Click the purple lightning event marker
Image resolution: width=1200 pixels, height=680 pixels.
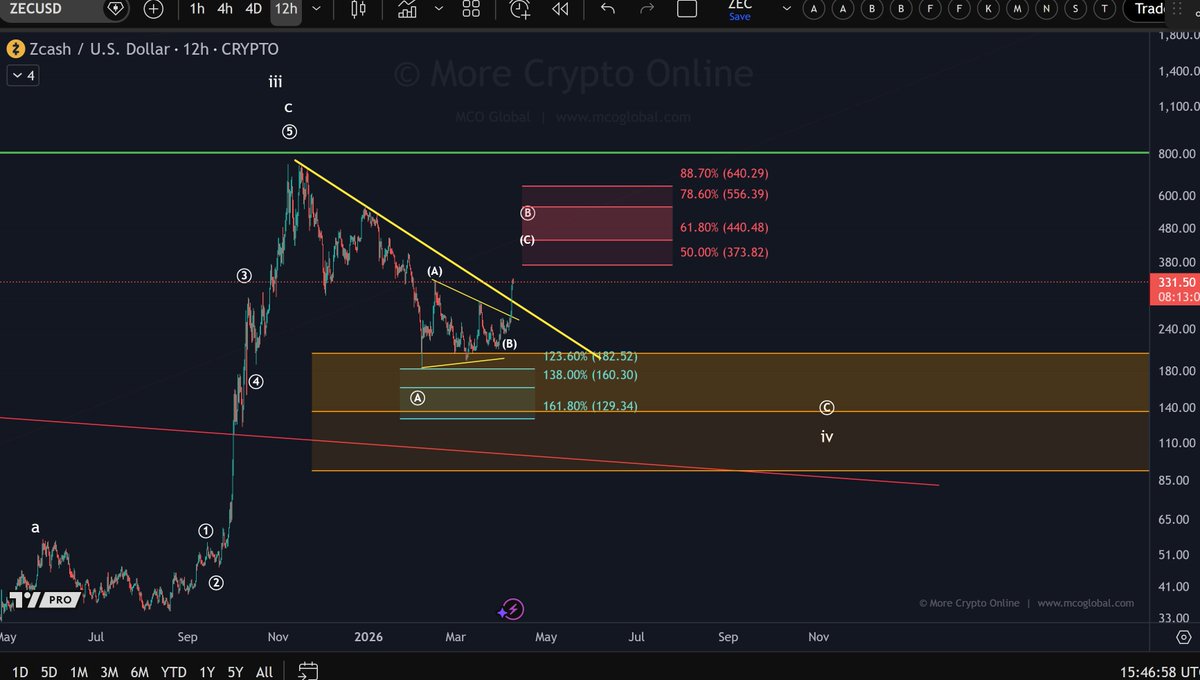[x=511, y=609]
